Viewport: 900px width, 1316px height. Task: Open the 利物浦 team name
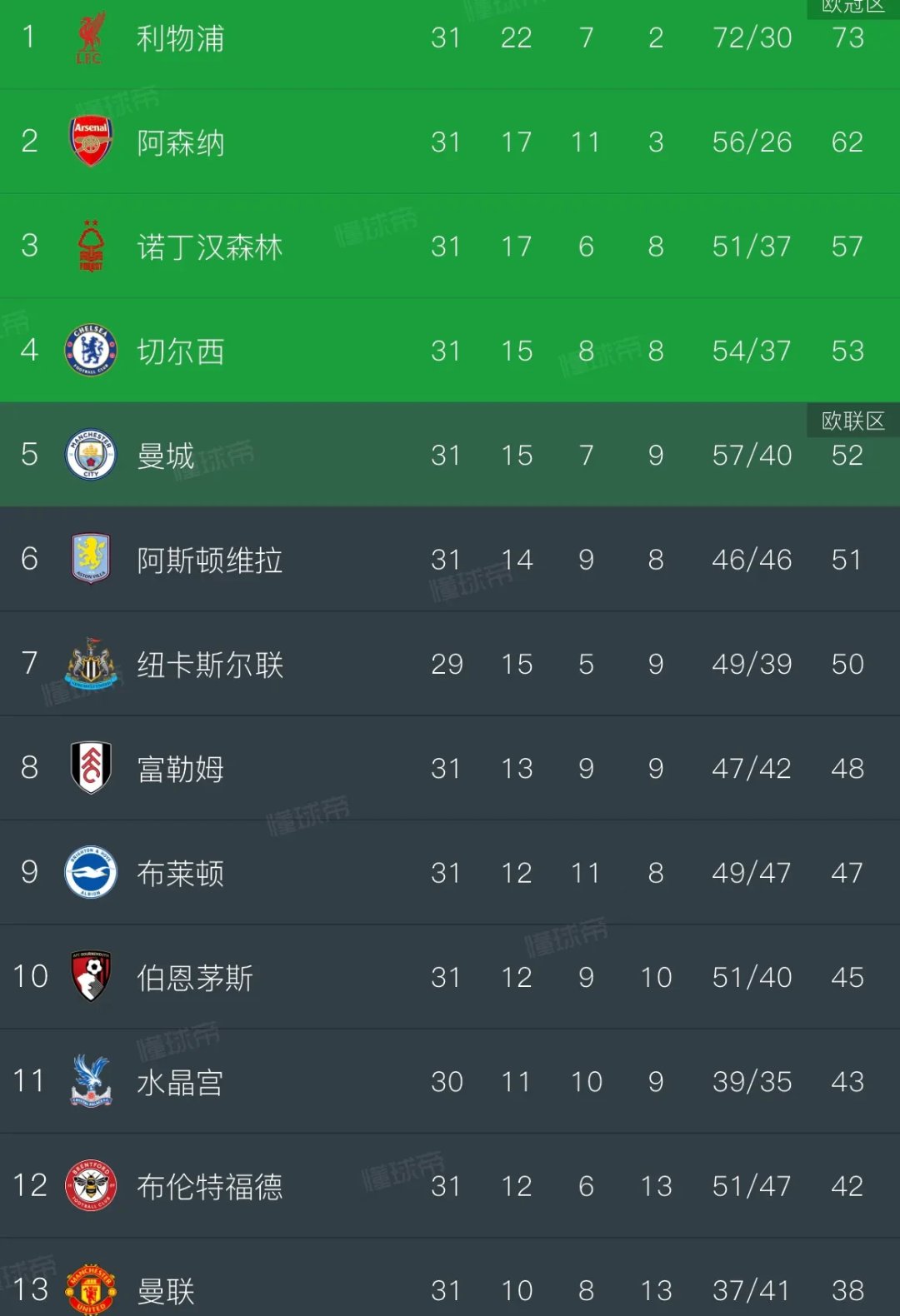click(182, 37)
